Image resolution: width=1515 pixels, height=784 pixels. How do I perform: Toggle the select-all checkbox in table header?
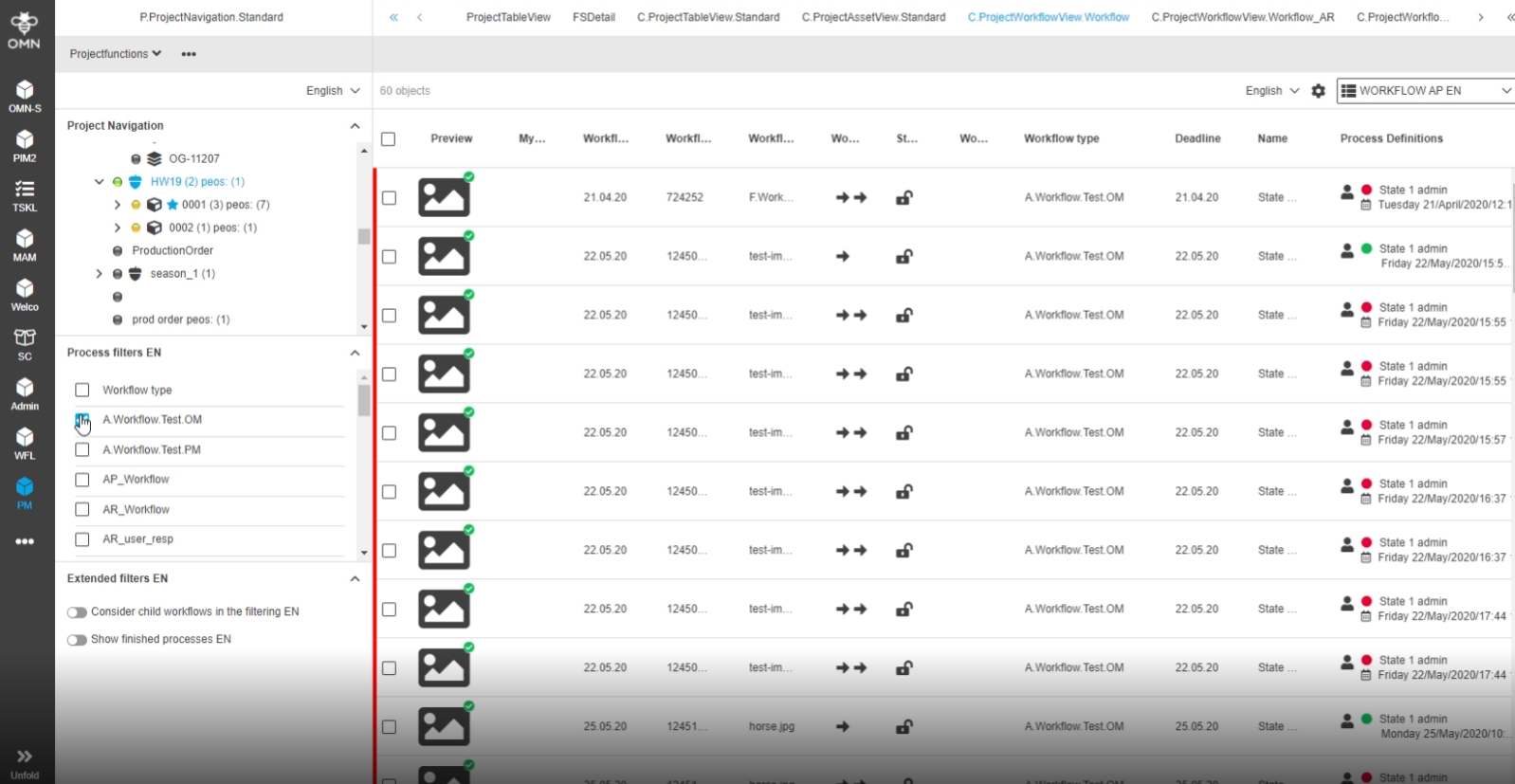pyautogui.click(x=388, y=138)
